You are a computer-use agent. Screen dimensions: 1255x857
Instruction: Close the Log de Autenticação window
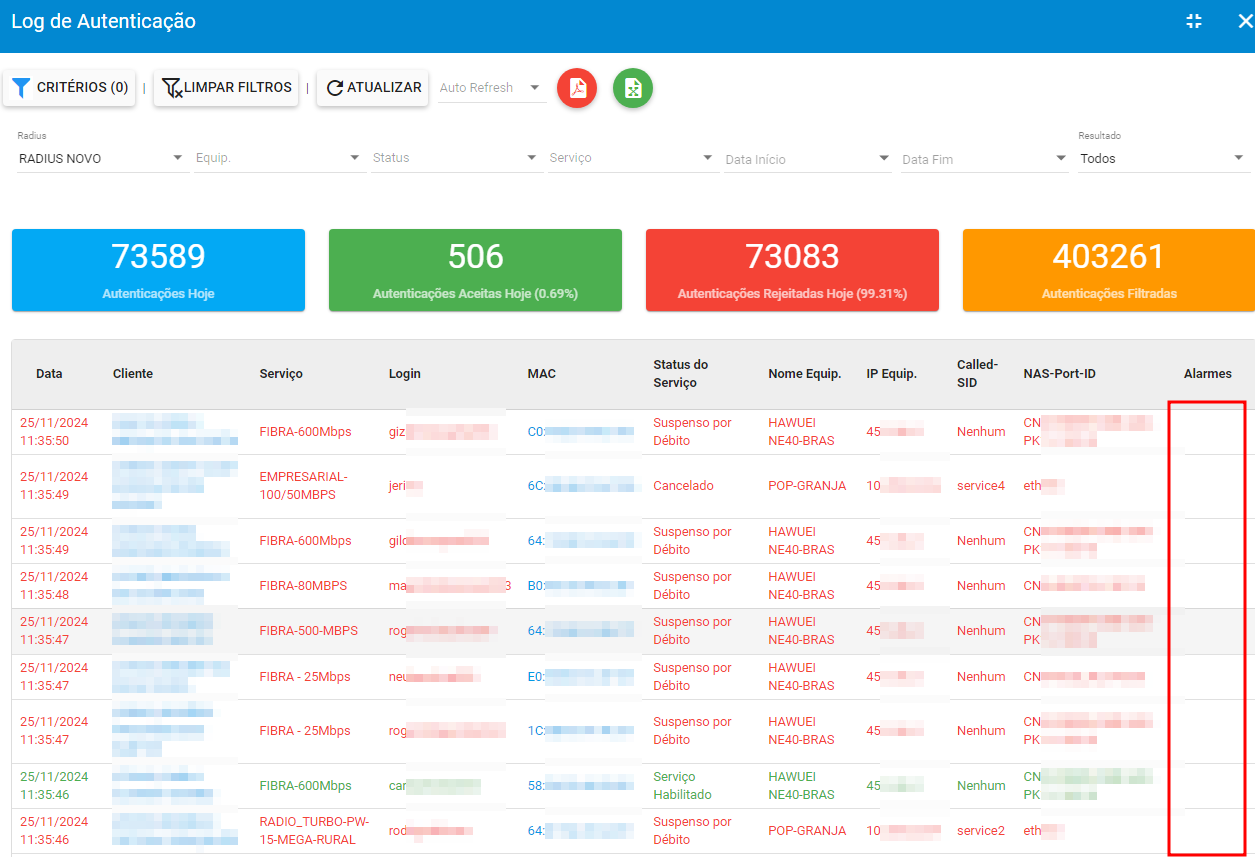[1245, 21]
